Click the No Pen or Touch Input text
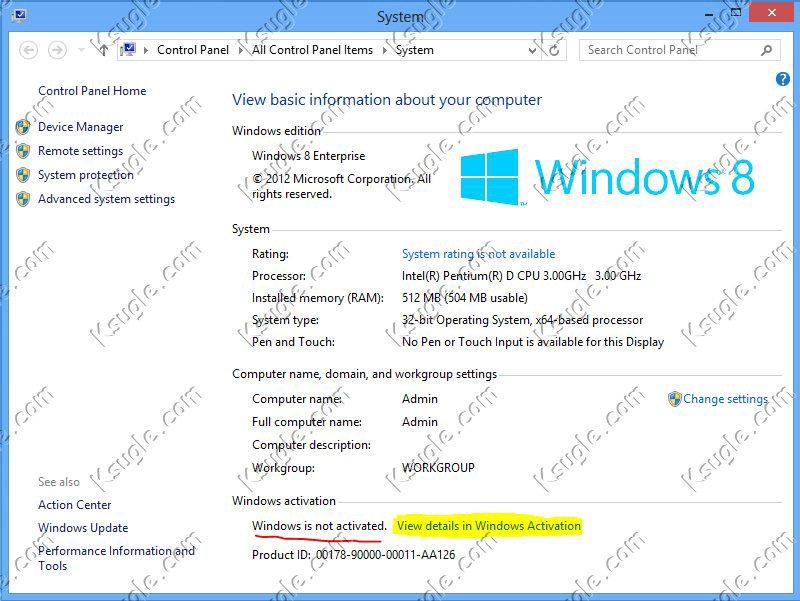 pos(533,342)
